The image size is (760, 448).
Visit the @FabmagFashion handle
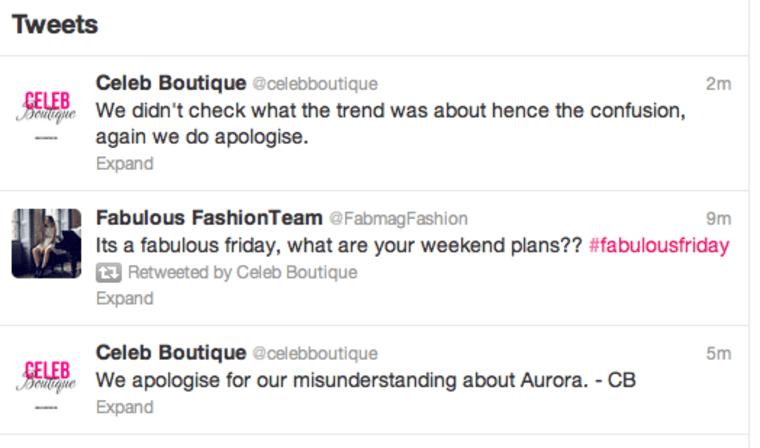click(398, 219)
